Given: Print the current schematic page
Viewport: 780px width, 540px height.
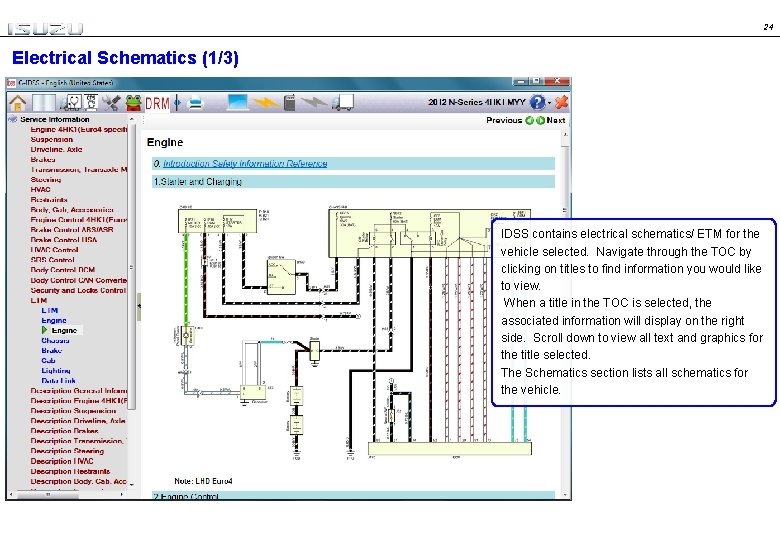Looking at the screenshot, I should pyautogui.click(x=196, y=103).
